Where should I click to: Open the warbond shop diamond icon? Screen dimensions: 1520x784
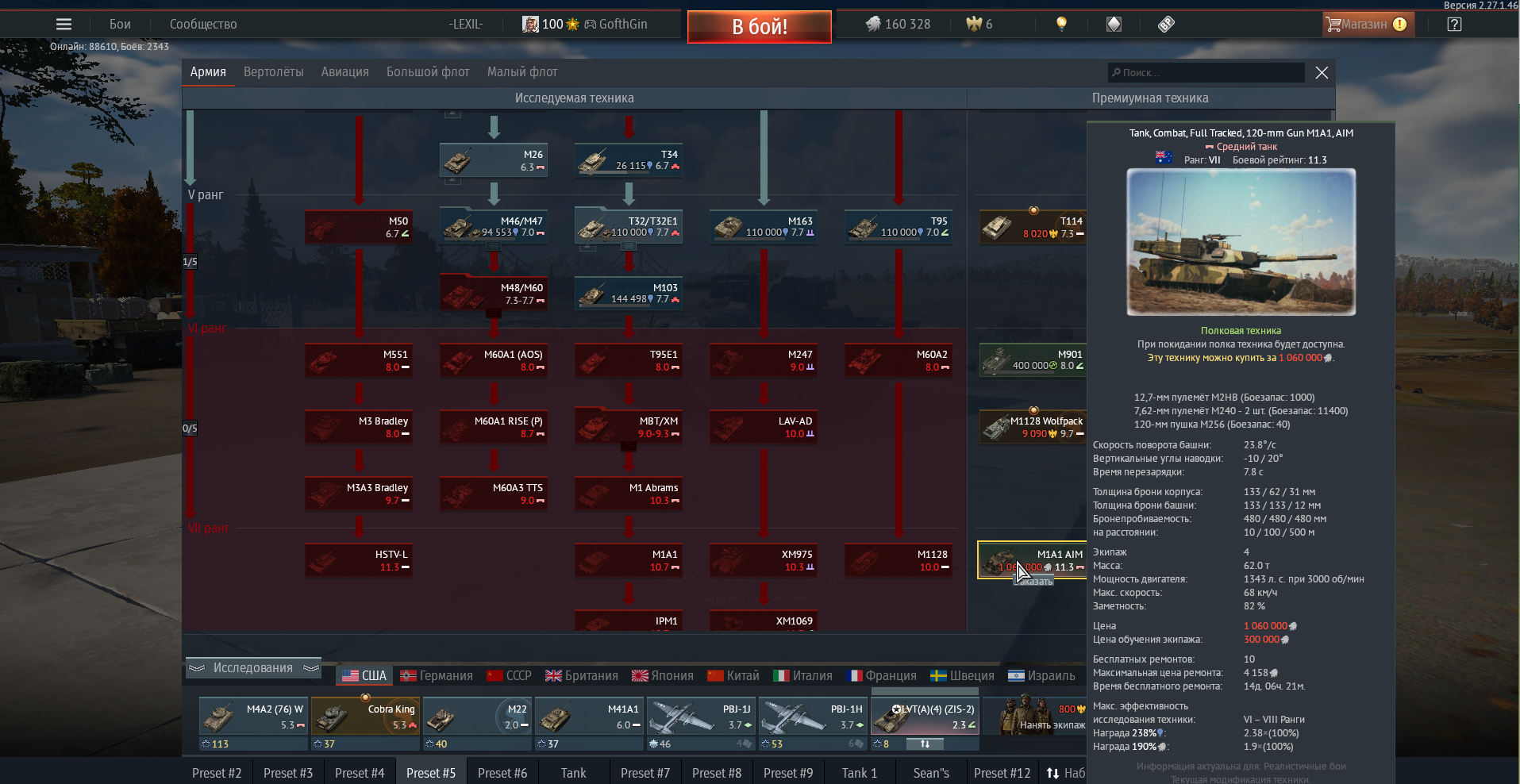(1114, 24)
